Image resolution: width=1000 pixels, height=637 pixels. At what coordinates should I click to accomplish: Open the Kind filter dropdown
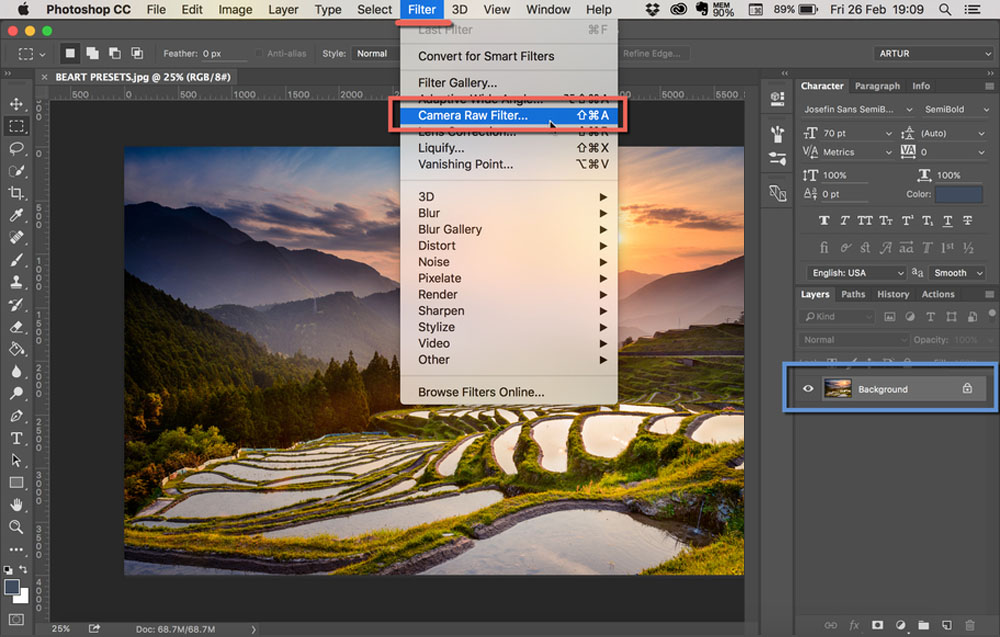tap(836, 316)
